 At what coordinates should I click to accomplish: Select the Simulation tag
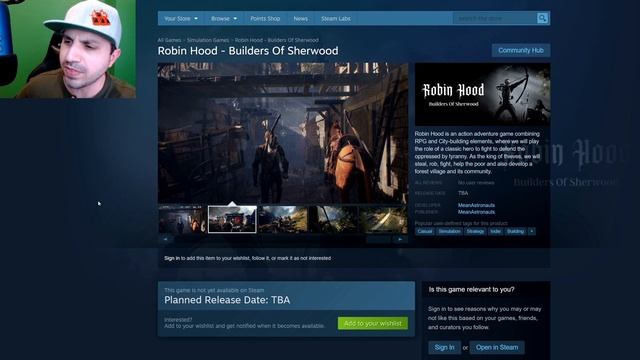click(x=449, y=231)
